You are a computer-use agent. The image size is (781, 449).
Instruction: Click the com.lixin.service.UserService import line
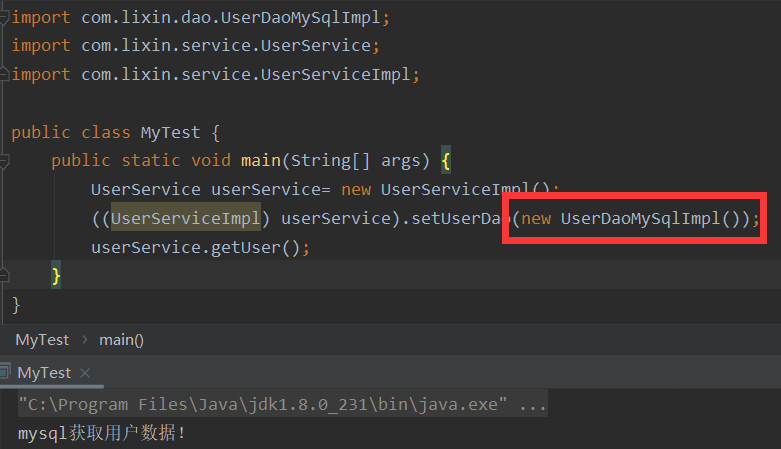(195, 46)
